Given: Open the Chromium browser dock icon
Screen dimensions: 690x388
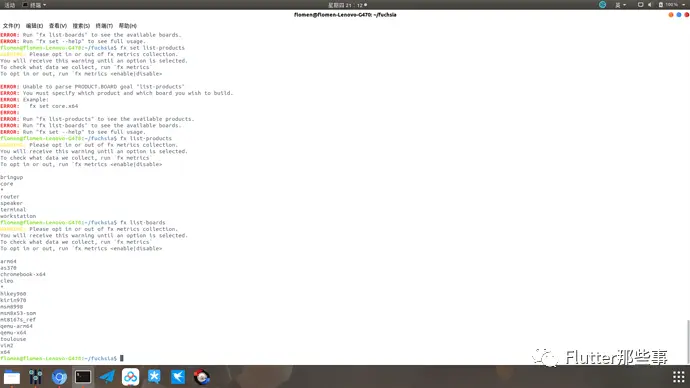Looking at the screenshot, I should (59, 377).
